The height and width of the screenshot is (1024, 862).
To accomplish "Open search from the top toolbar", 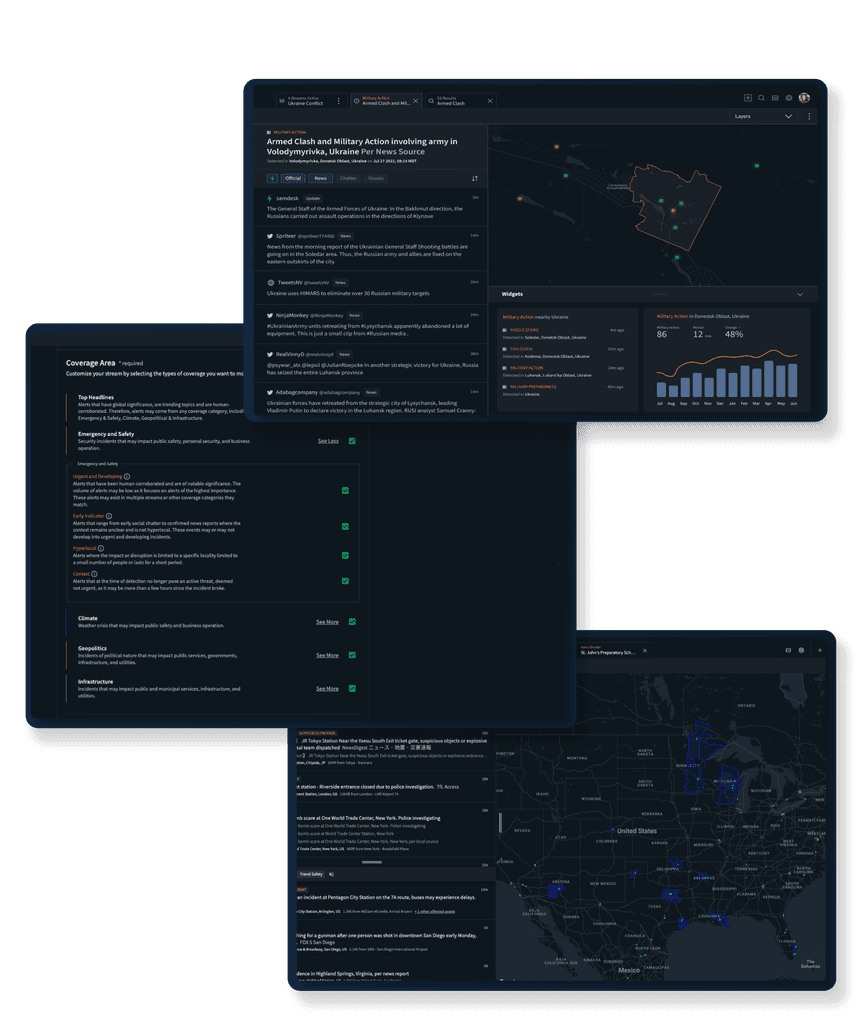I will tap(761, 97).
